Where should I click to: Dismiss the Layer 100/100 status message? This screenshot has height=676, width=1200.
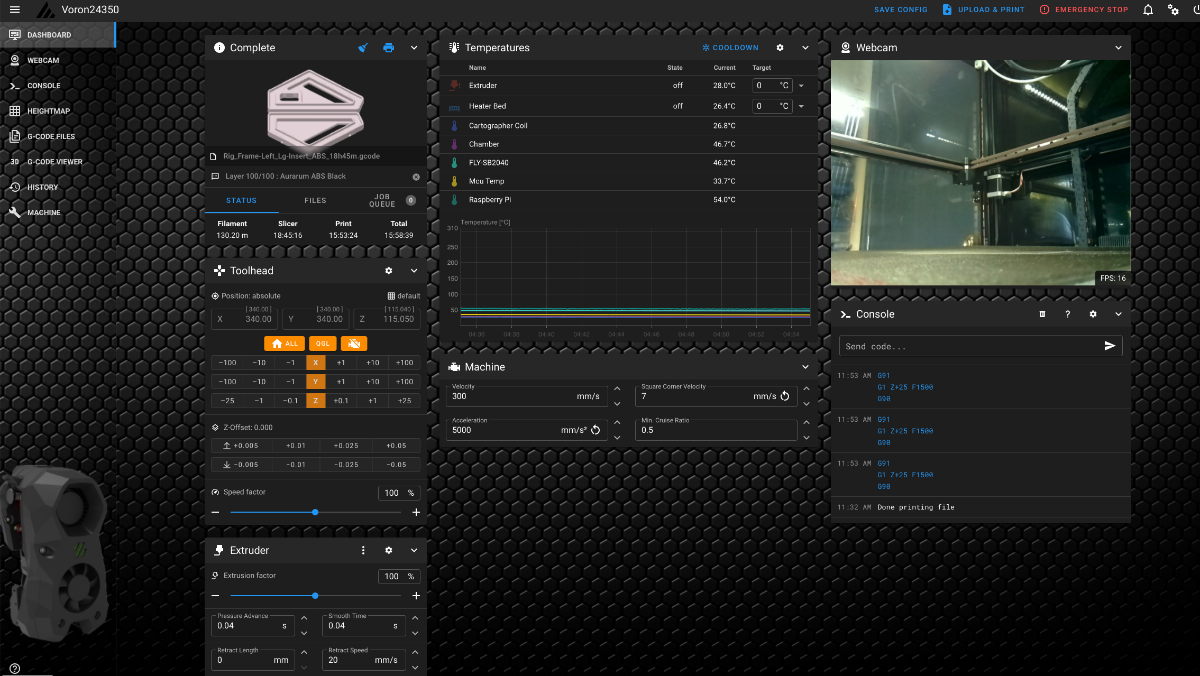click(x=416, y=177)
